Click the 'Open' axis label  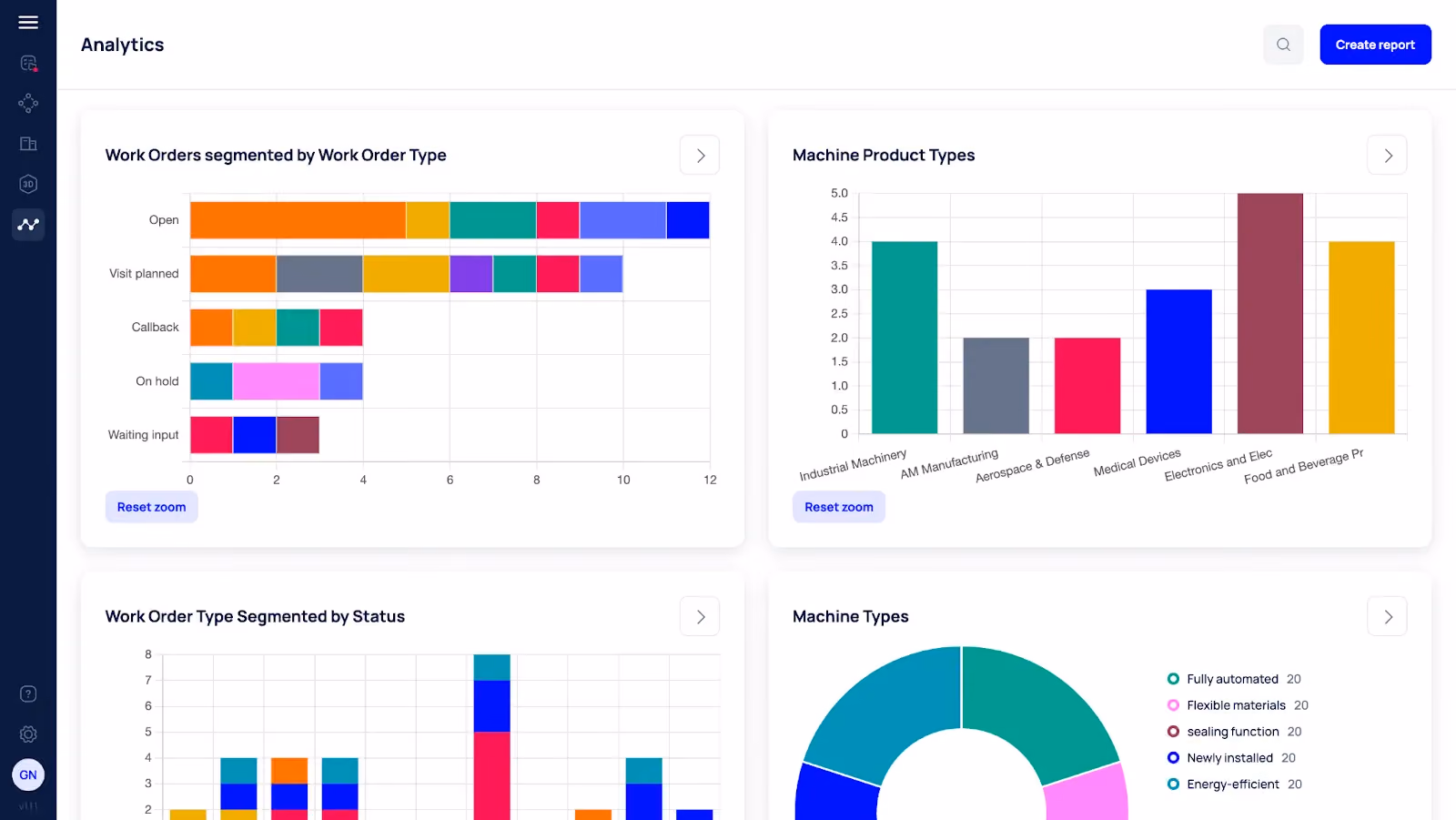point(164,220)
